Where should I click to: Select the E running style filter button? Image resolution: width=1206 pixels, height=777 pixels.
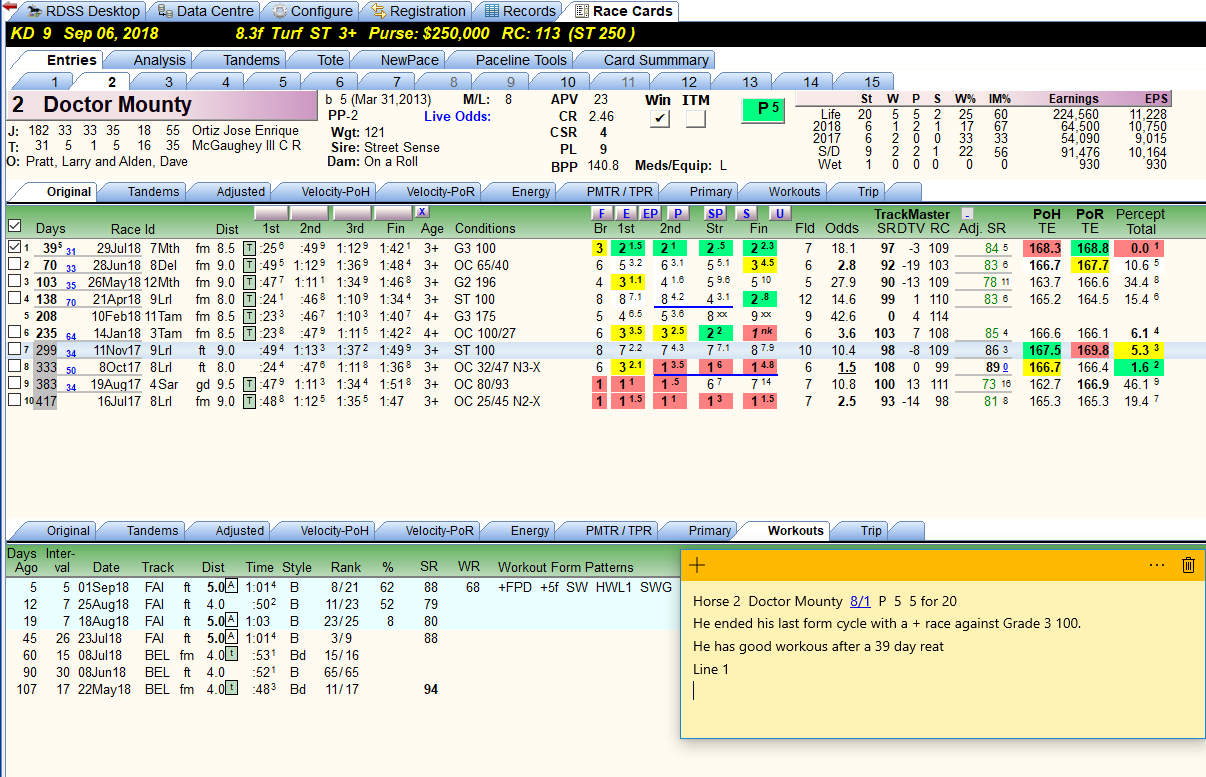(x=627, y=213)
